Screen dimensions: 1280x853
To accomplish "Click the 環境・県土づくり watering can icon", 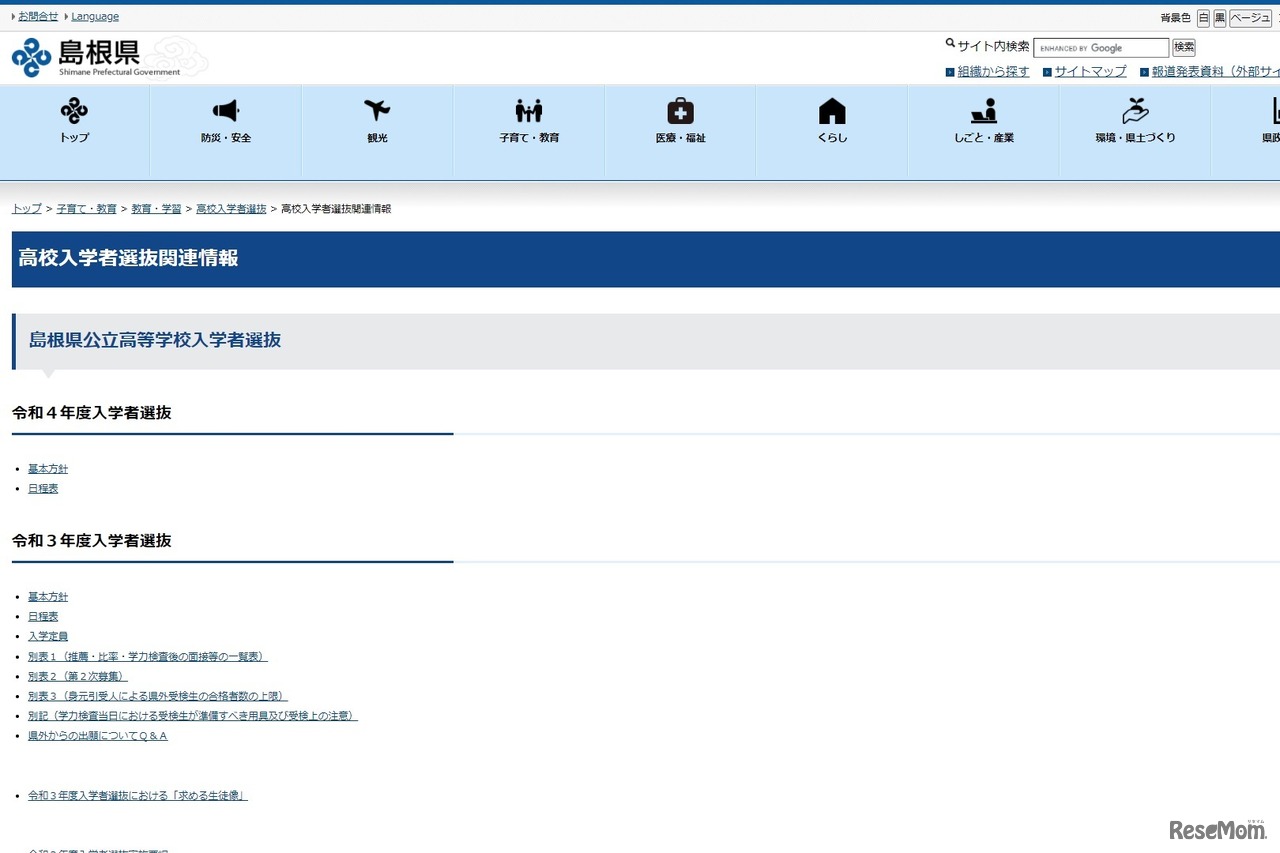I will (x=1136, y=110).
